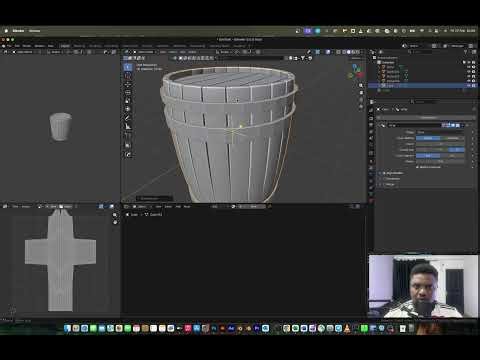Open Object menu in main viewport header
480x360 pixels.
(192, 52)
